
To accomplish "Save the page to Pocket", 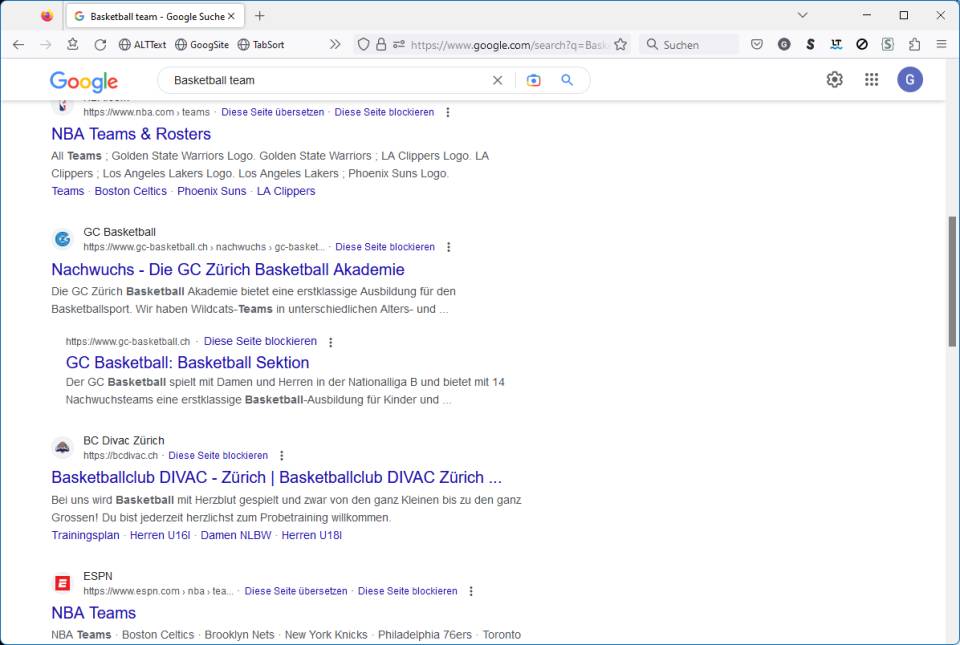I will [x=756, y=44].
